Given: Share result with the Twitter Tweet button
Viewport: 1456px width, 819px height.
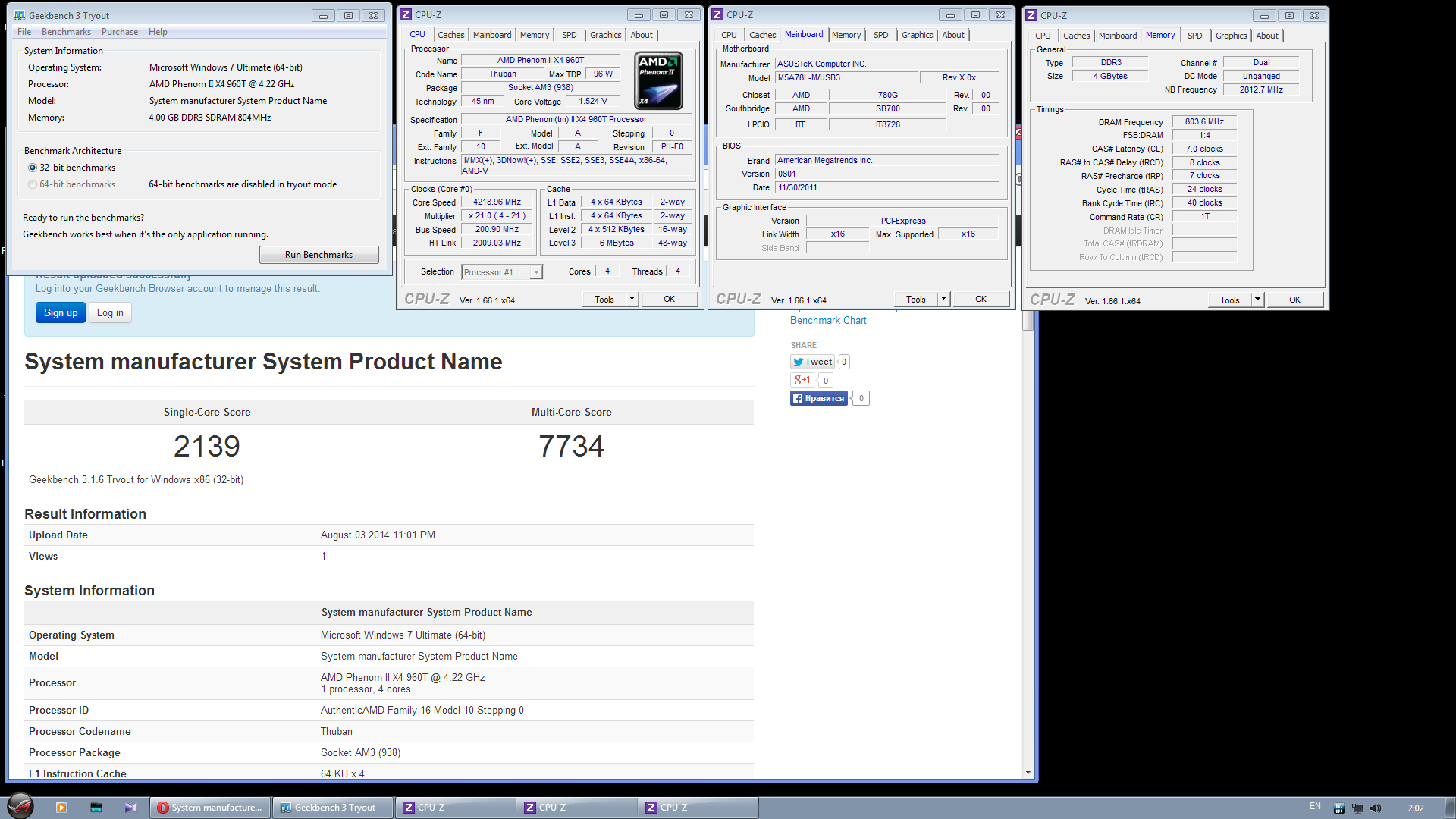Looking at the screenshot, I should [812, 362].
